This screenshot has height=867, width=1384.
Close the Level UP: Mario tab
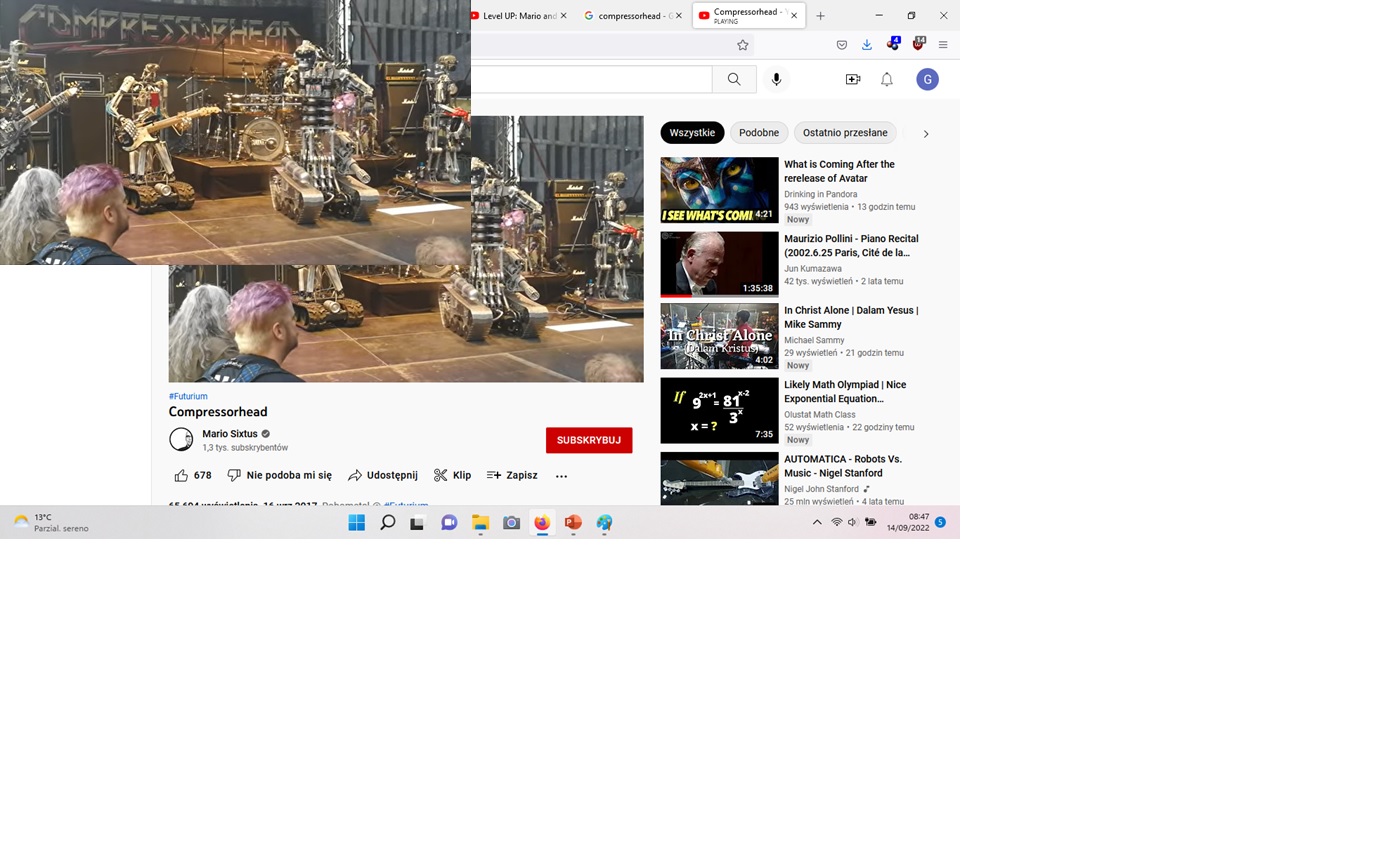point(563,16)
